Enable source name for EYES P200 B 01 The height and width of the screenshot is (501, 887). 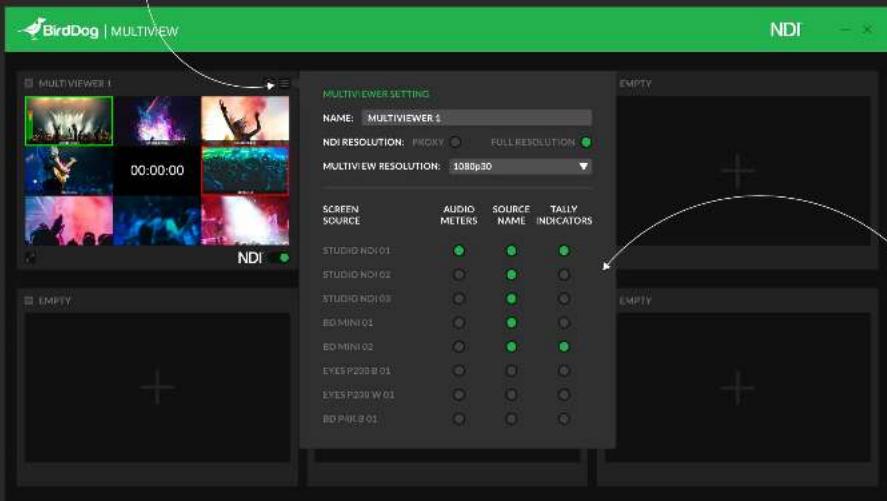click(511, 371)
